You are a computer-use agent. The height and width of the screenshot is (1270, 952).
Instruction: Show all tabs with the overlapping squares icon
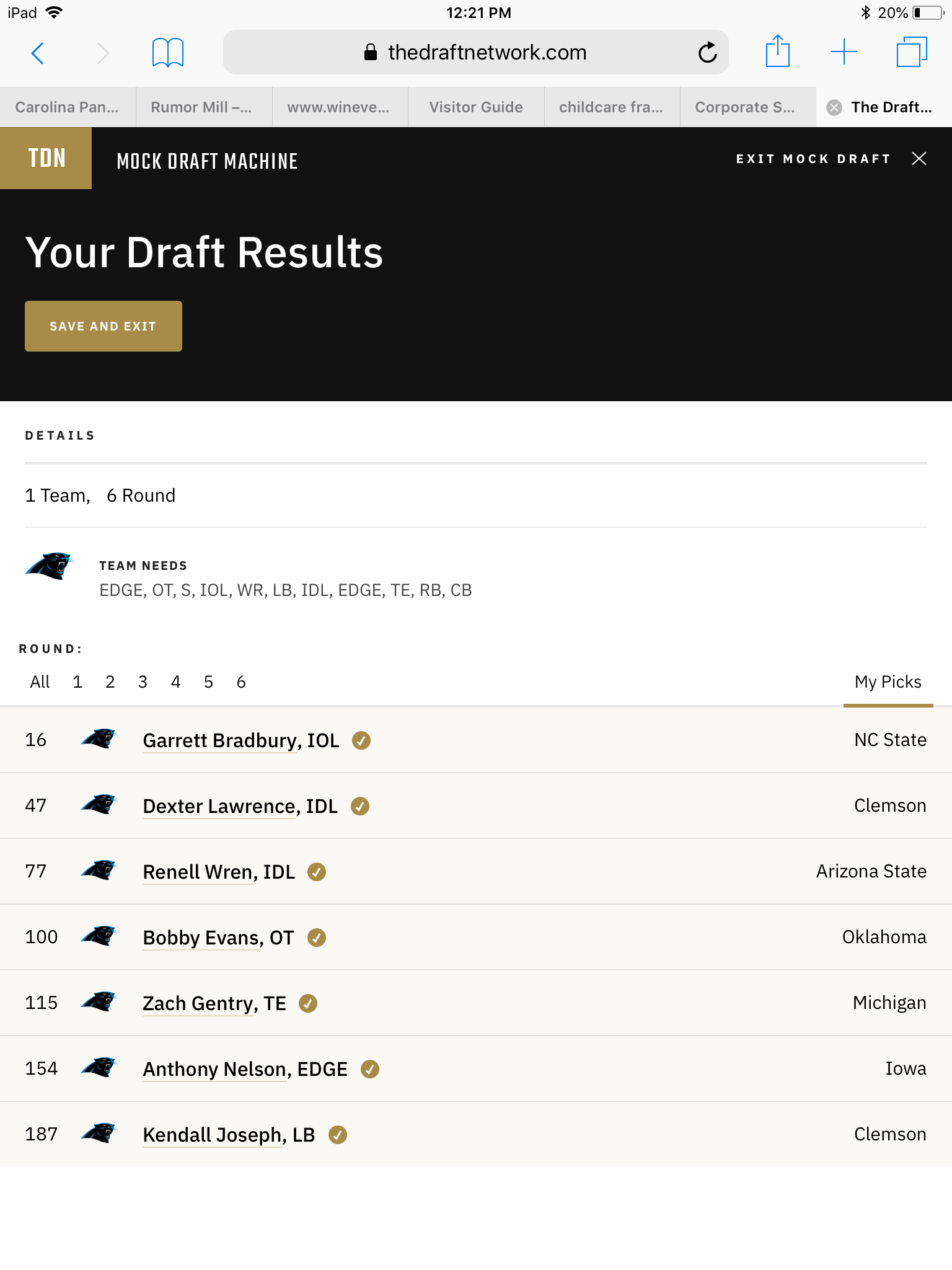click(912, 52)
